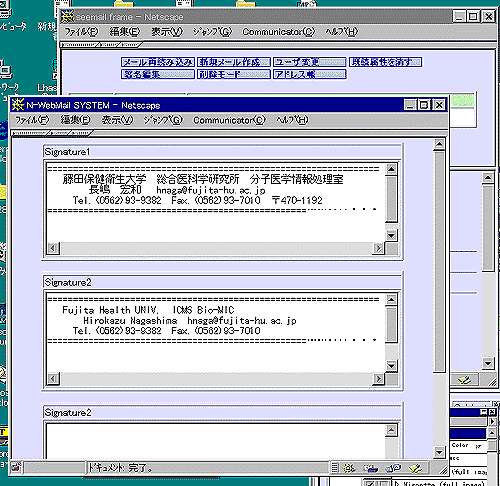Open ヘルプ(H) menu in seemail frame window
The height and width of the screenshot is (486, 500).
coord(341,32)
